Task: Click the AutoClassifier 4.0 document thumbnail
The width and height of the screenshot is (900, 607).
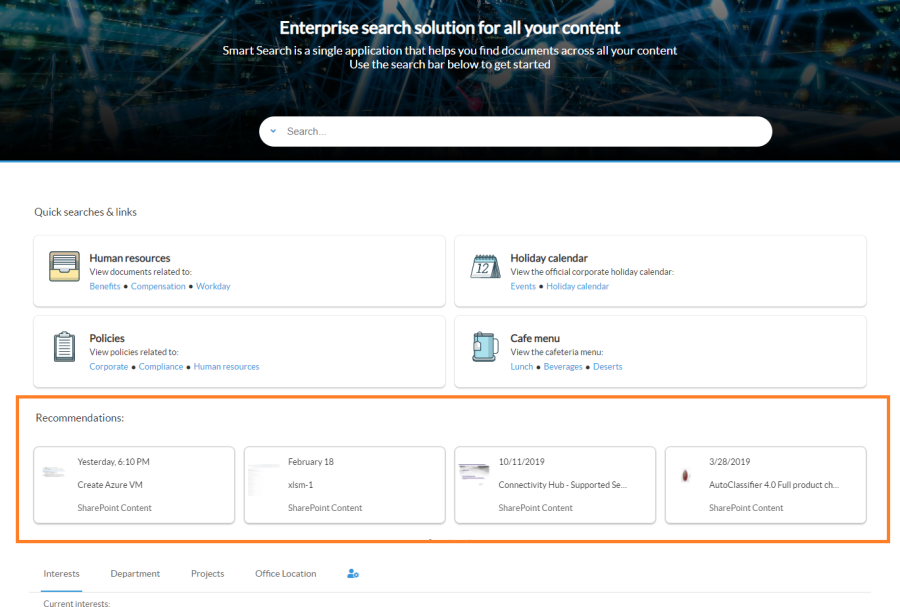Action: click(685, 475)
